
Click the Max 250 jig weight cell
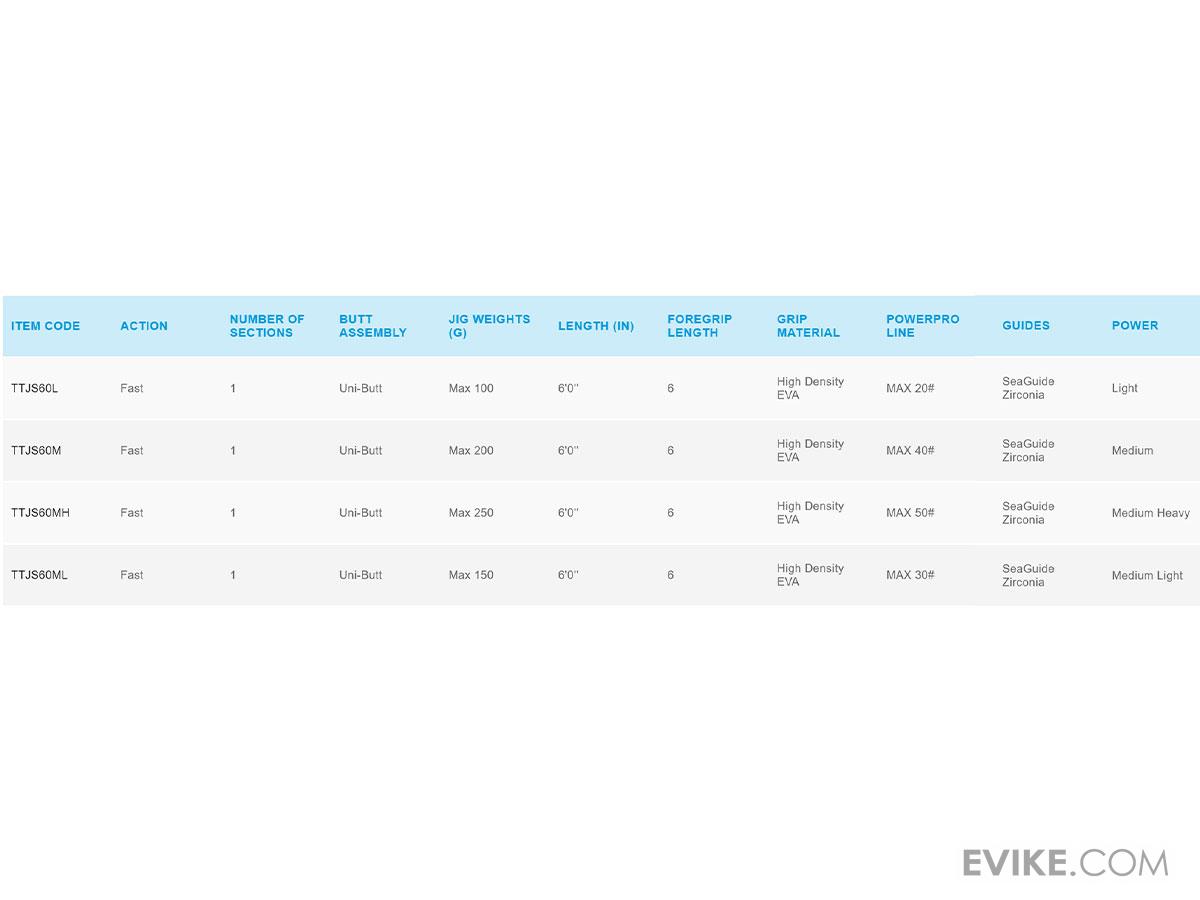[x=471, y=513]
